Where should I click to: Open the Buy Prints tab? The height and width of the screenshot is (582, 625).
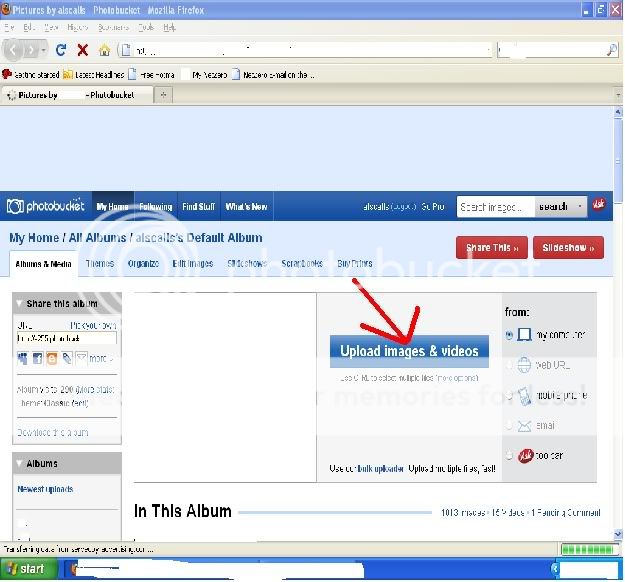[355, 263]
